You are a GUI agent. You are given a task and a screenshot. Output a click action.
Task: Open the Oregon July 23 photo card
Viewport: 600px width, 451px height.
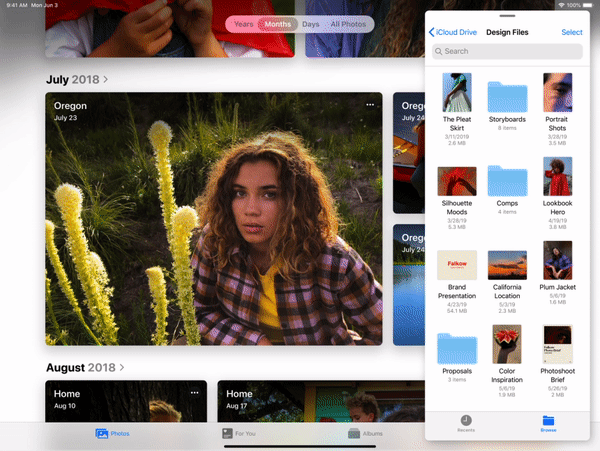(x=214, y=219)
